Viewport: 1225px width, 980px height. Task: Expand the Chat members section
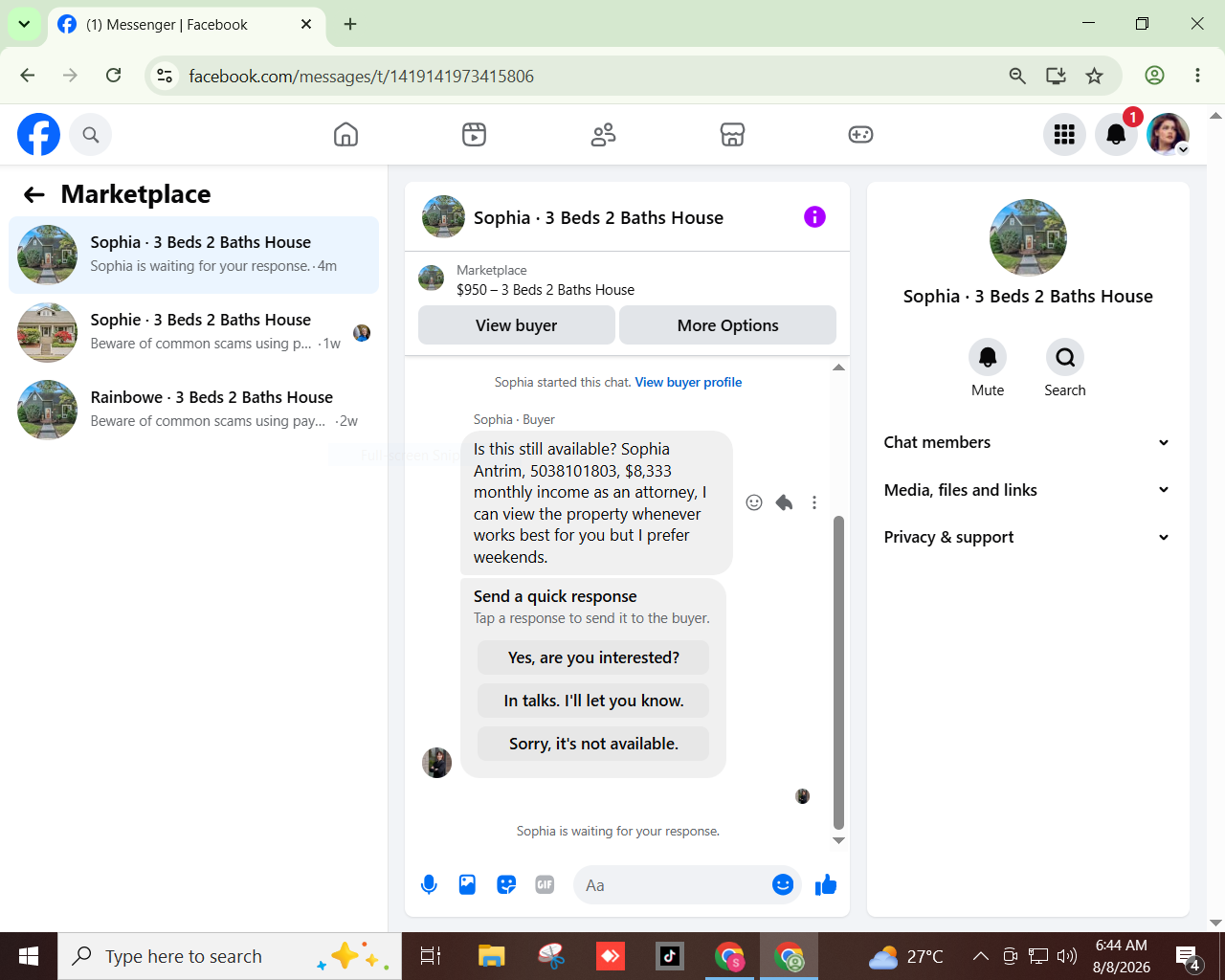1028,442
